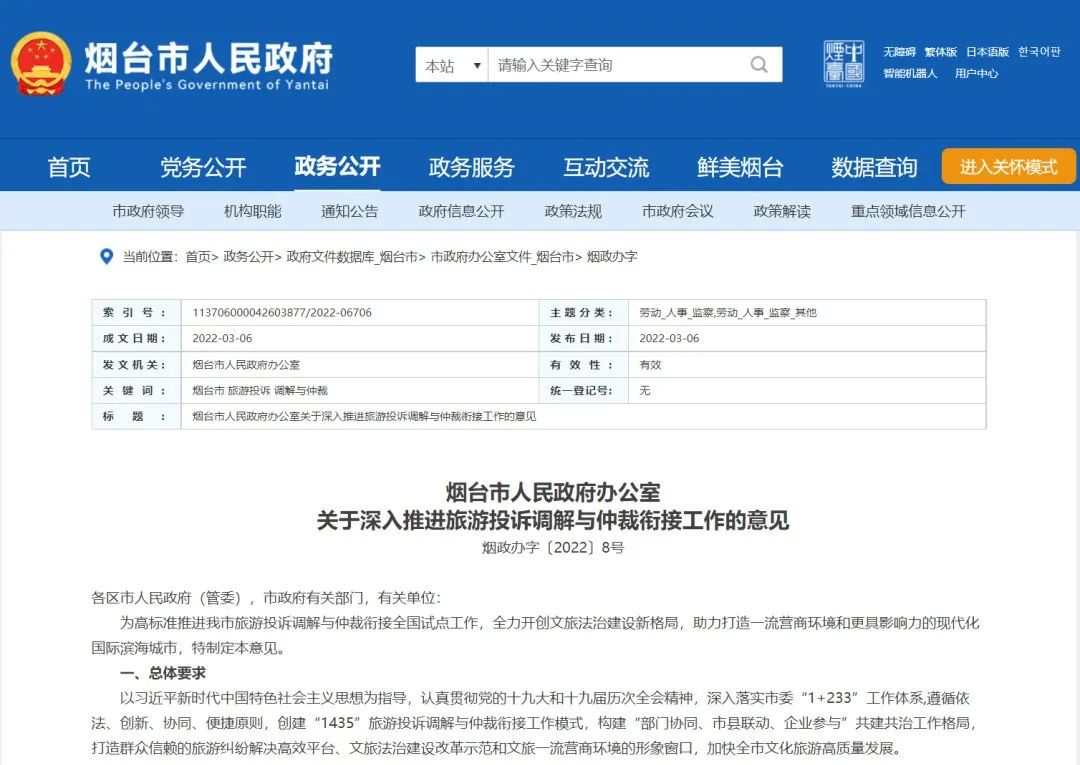Click the document number 烟政办字〔2022〕8号
This screenshot has width=1080, height=765.
pyautogui.click(x=552, y=548)
